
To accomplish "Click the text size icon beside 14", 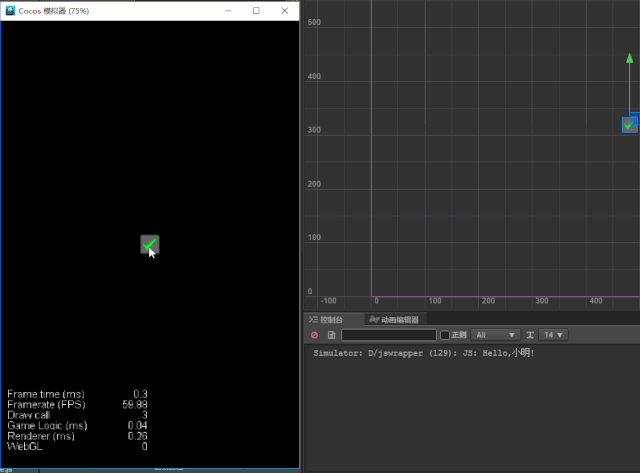I will (530, 335).
